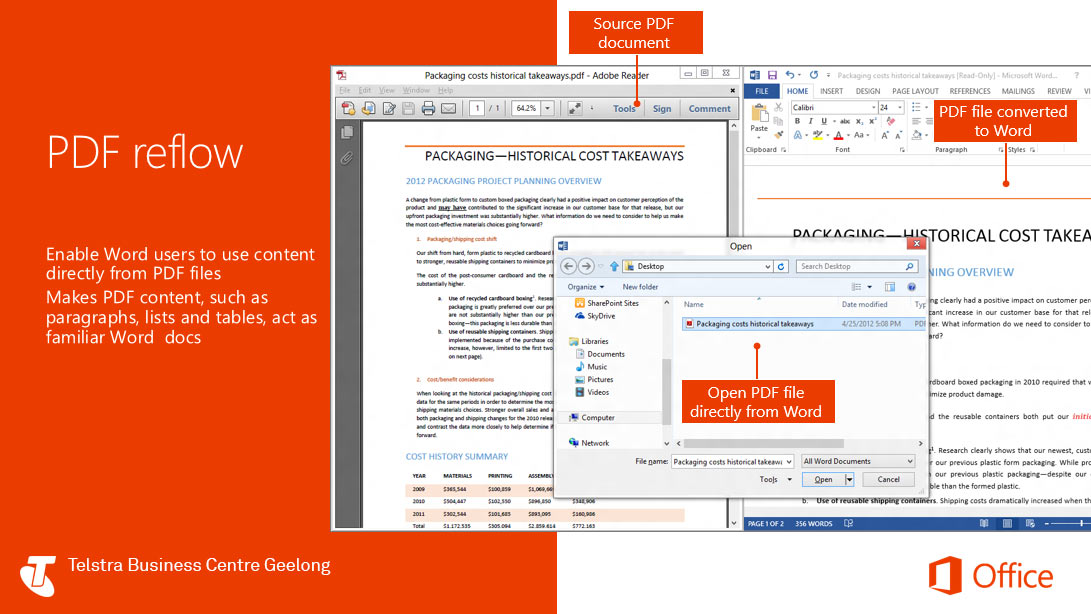The width and height of the screenshot is (1091, 614).
Task: Expand the view options dropdown arrow in Open dialog
Action: pyautogui.click(x=870, y=287)
